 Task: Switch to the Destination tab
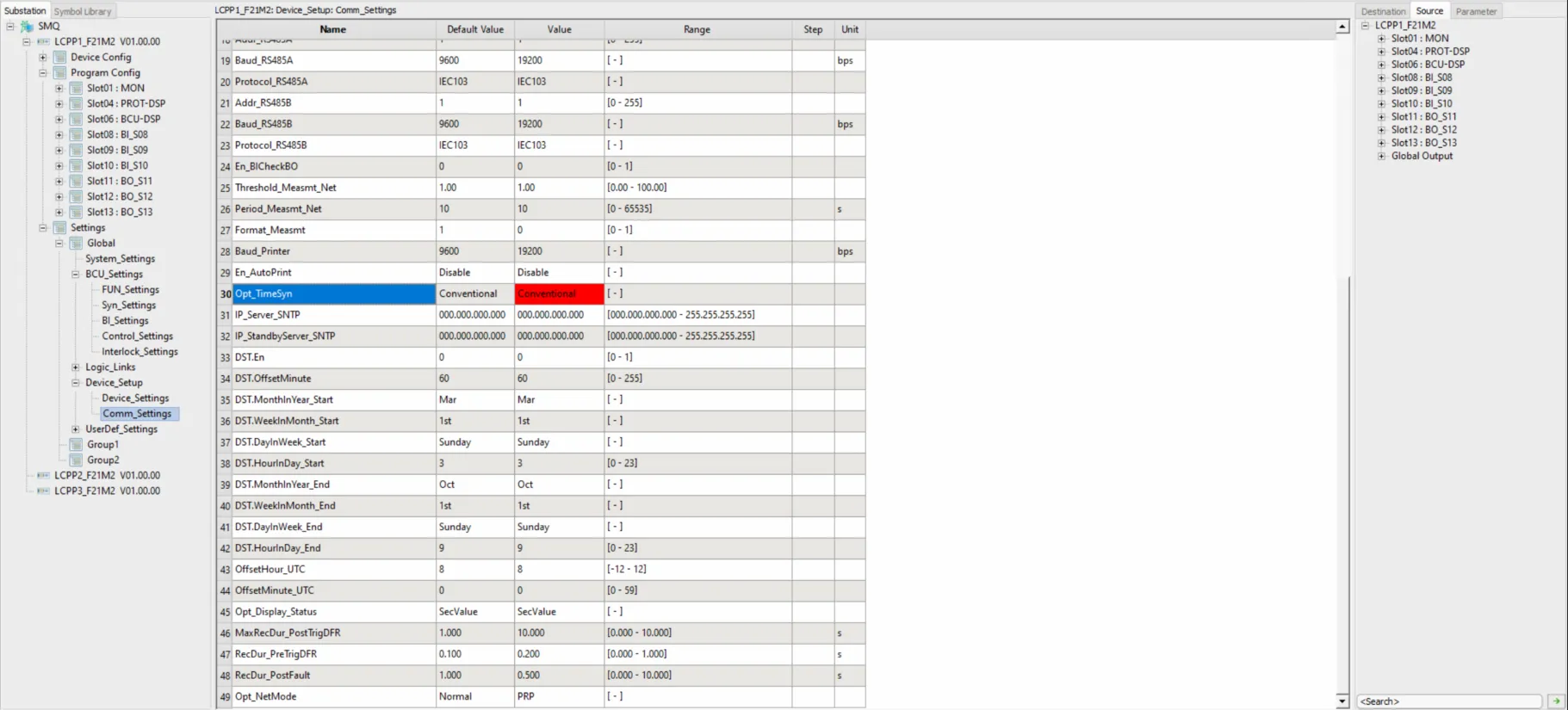[x=1383, y=11]
